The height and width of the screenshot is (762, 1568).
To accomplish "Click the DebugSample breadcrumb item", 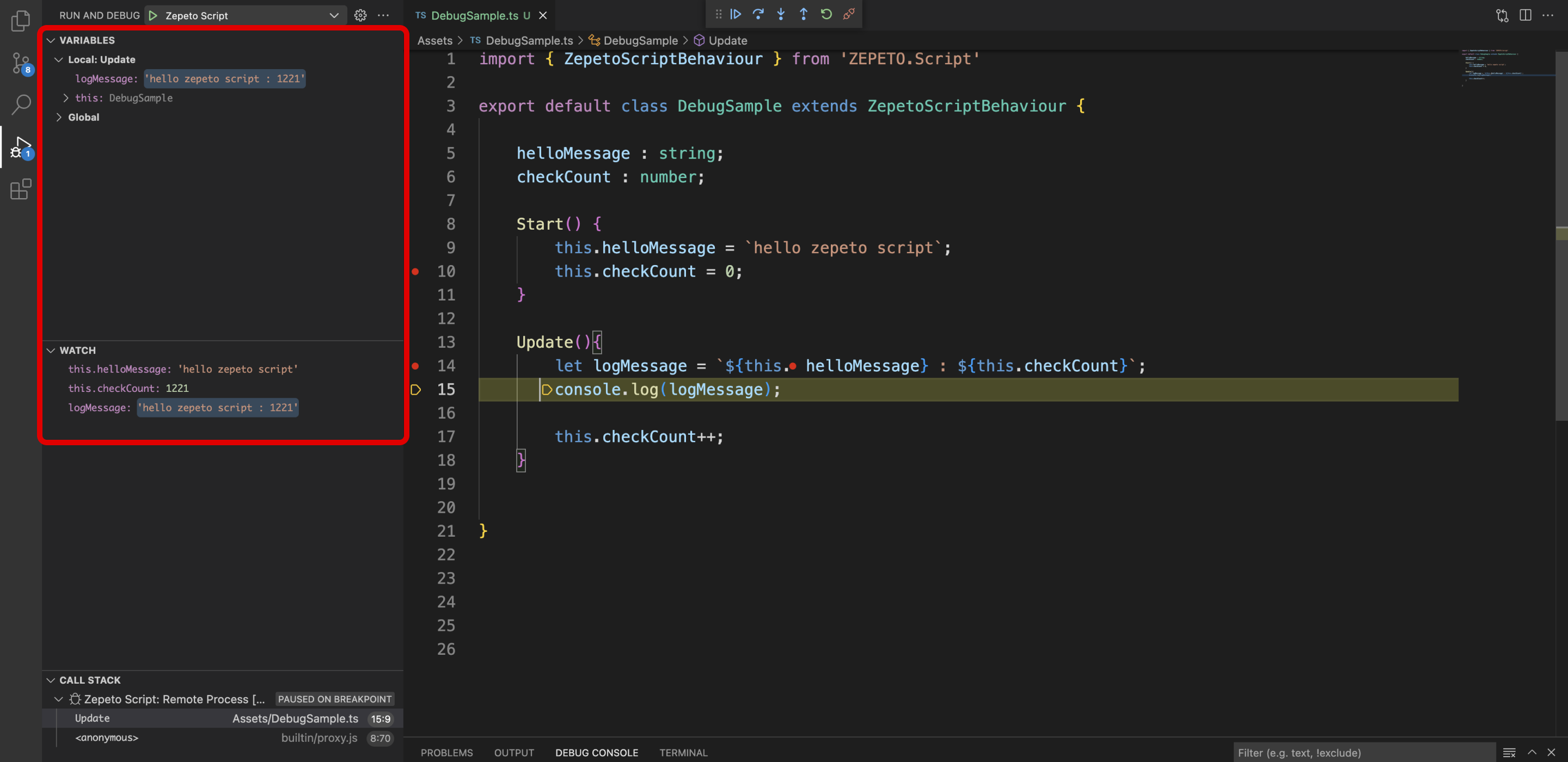I will click(640, 40).
